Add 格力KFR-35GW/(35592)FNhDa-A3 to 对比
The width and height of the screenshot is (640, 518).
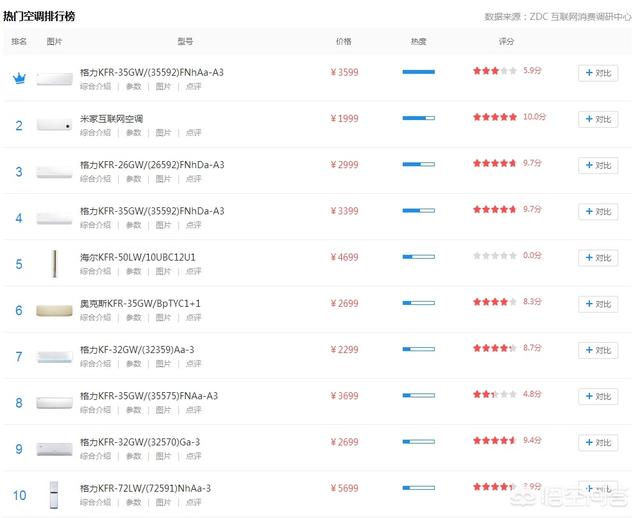(598, 211)
